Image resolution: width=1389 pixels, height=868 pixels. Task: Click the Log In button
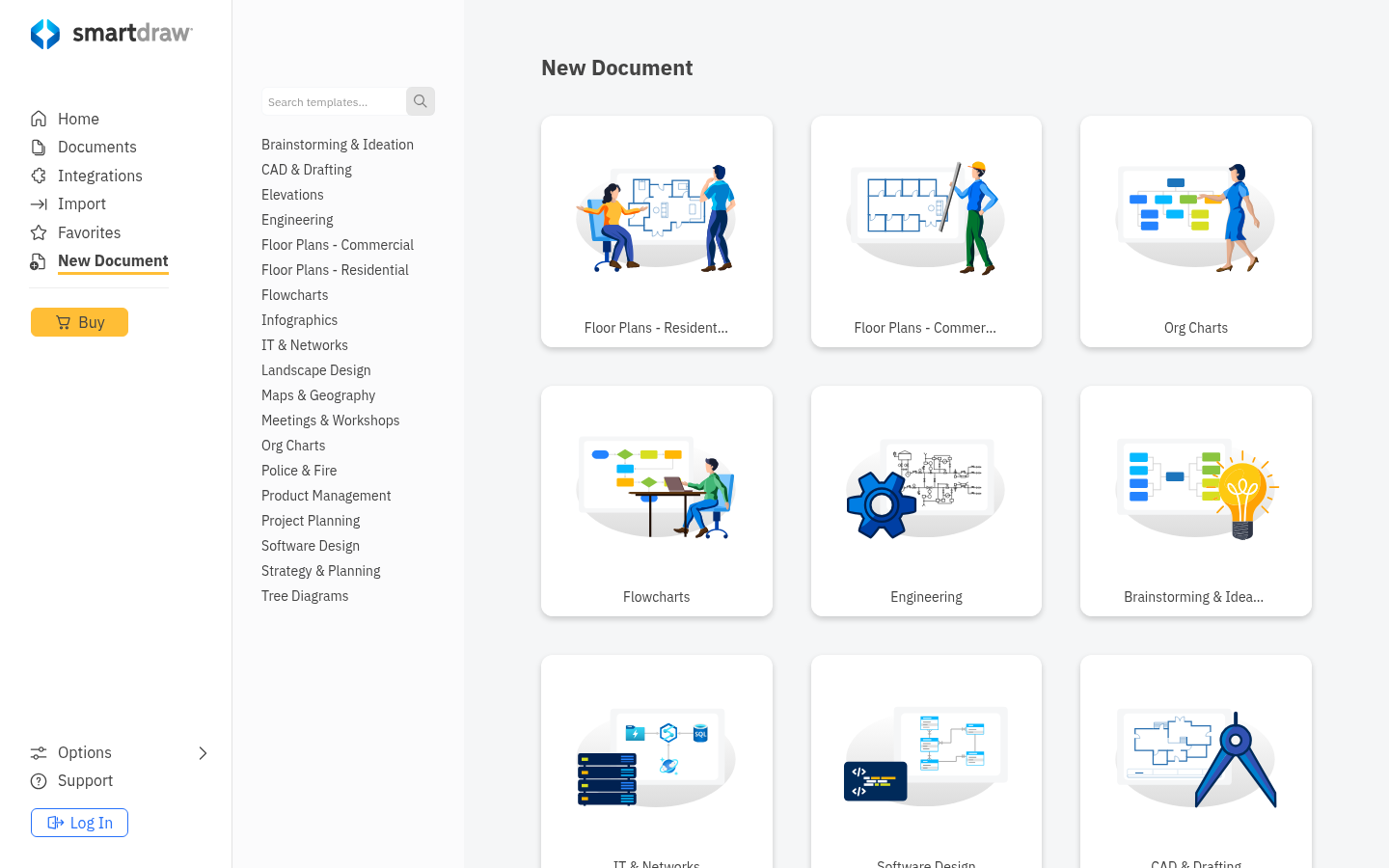[79, 823]
